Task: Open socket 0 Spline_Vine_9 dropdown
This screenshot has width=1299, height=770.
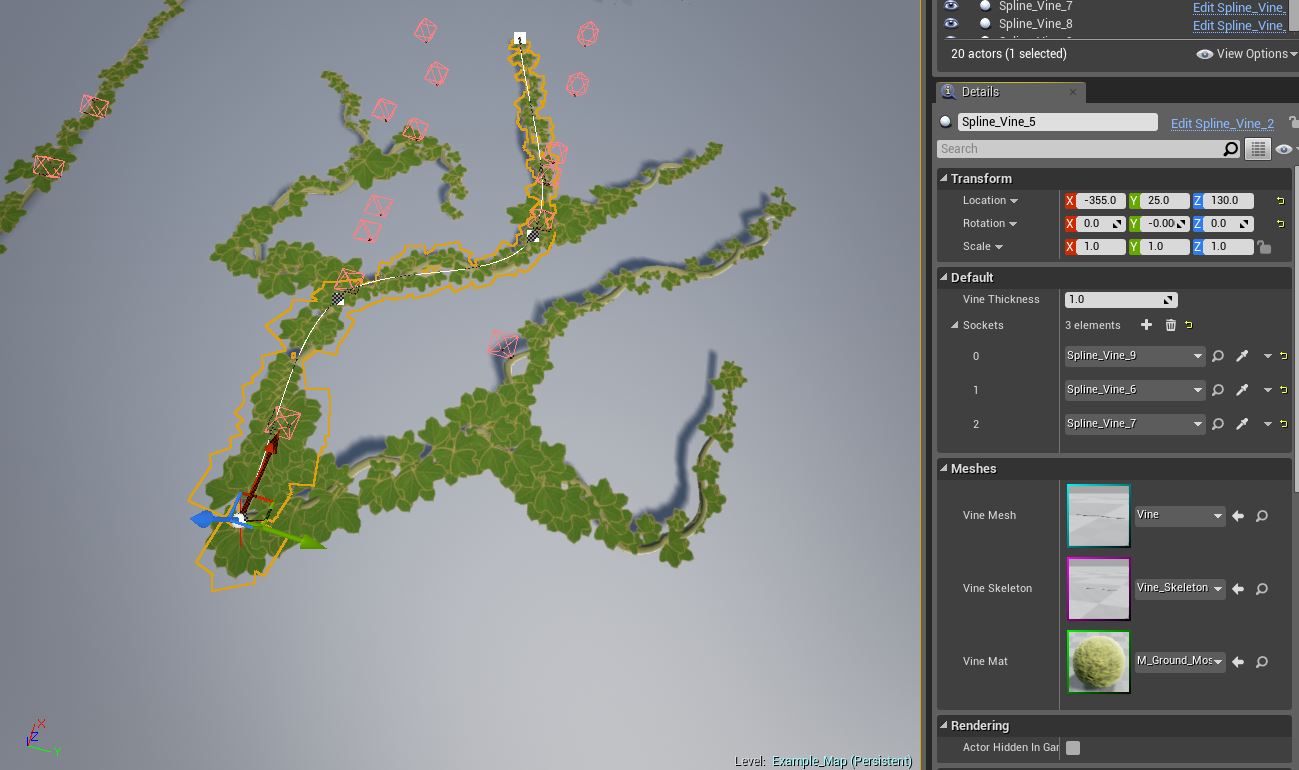Action: pos(1134,356)
